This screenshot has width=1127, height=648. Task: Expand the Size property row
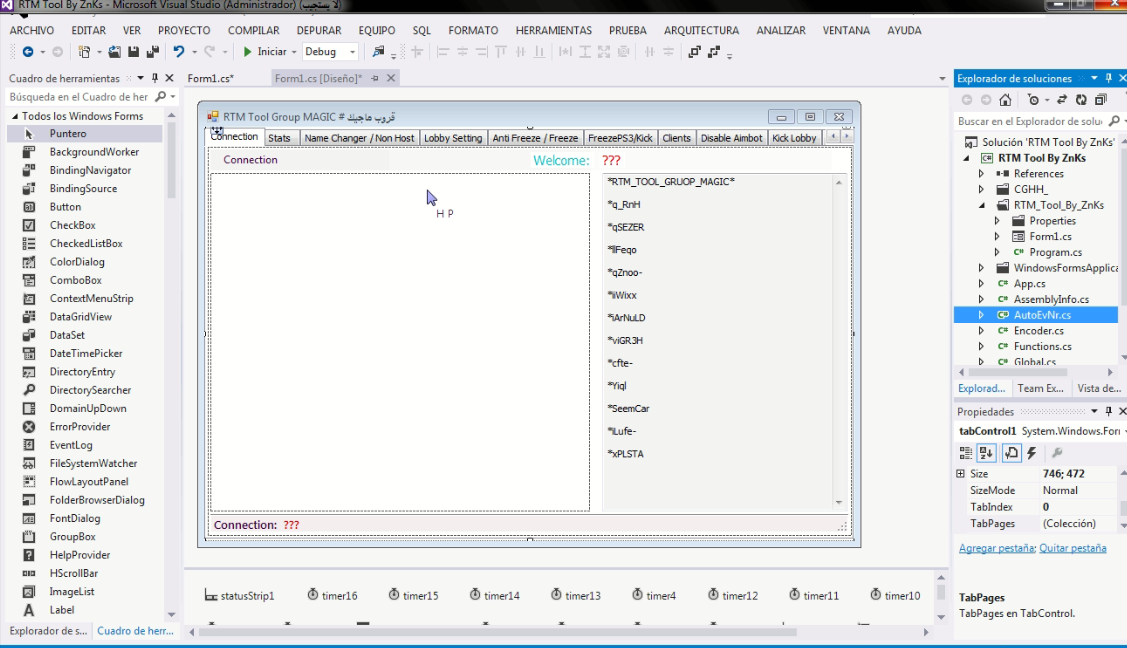[960, 473]
